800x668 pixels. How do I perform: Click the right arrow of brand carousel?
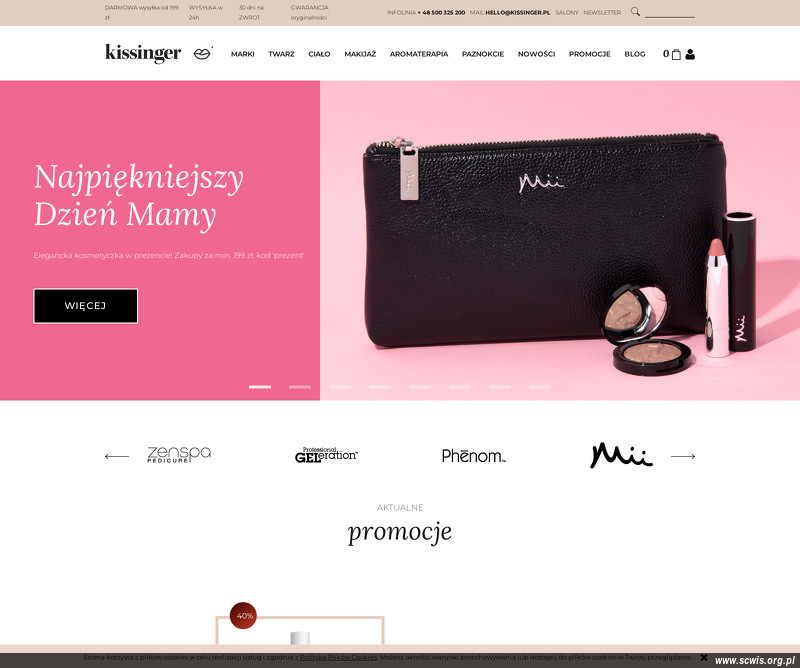tap(683, 456)
